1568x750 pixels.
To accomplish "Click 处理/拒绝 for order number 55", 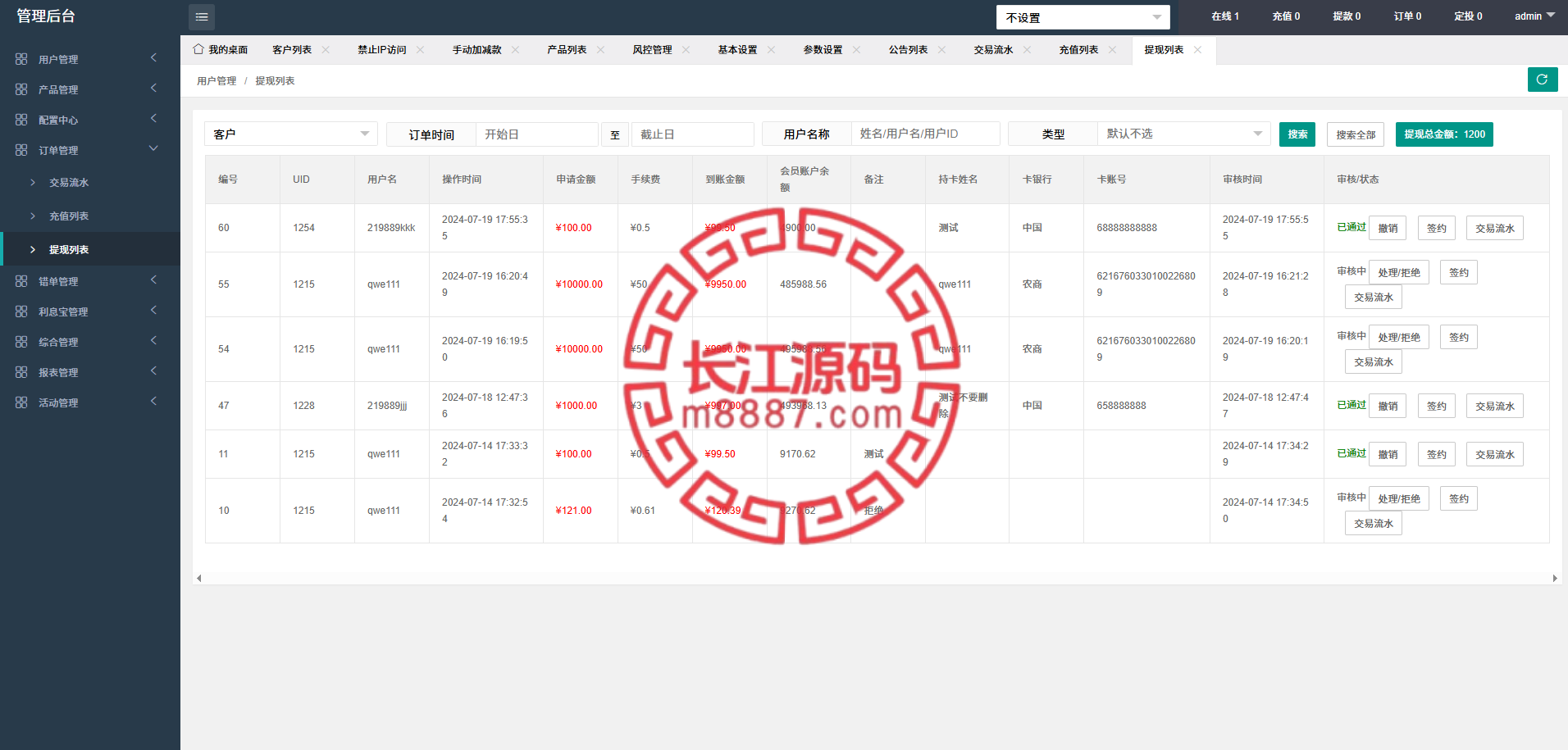I will click(x=1399, y=272).
